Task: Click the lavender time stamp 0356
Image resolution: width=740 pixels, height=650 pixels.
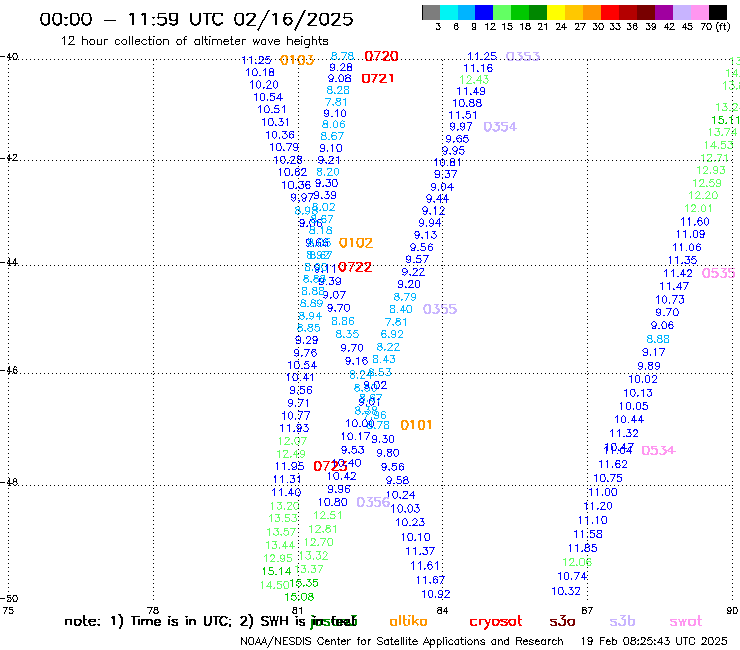Action: 373,502
